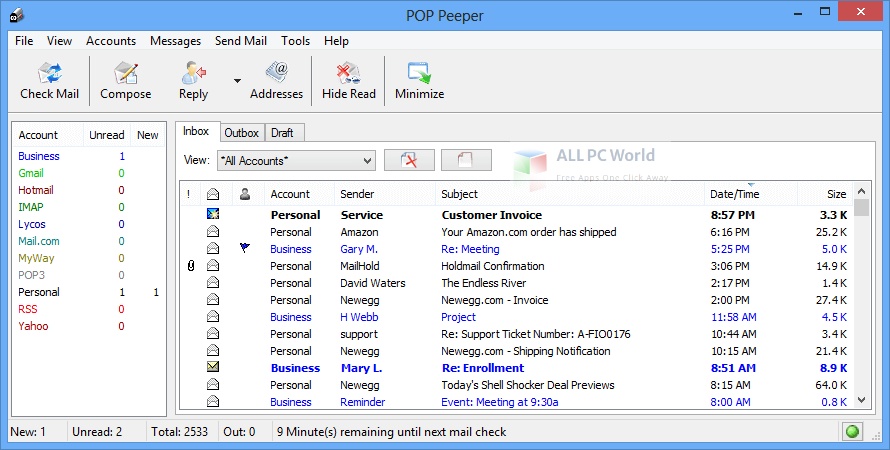
Task: Click the attachment paperclip on MailHold row
Action: click(191, 265)
